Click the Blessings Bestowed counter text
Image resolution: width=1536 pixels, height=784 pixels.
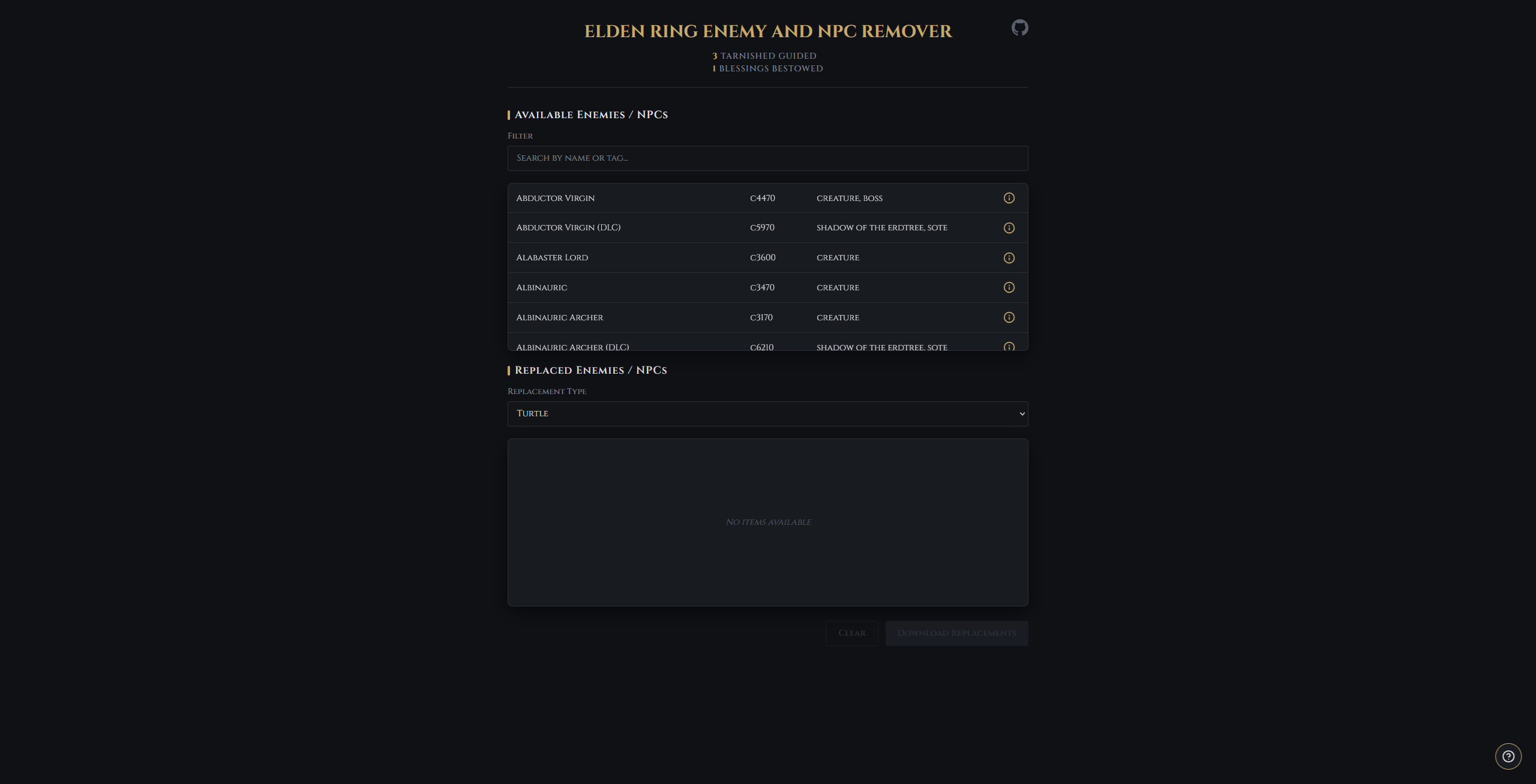click(x=767, y=68)
